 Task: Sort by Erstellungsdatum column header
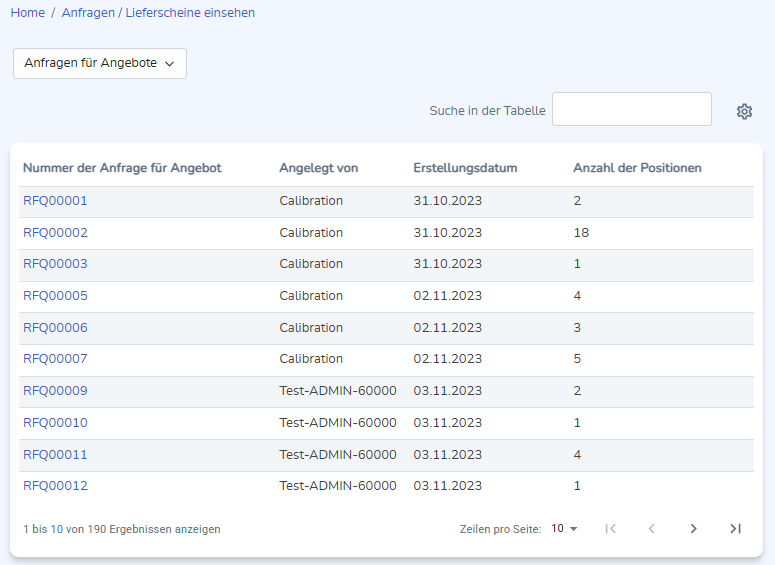(465, 168)
